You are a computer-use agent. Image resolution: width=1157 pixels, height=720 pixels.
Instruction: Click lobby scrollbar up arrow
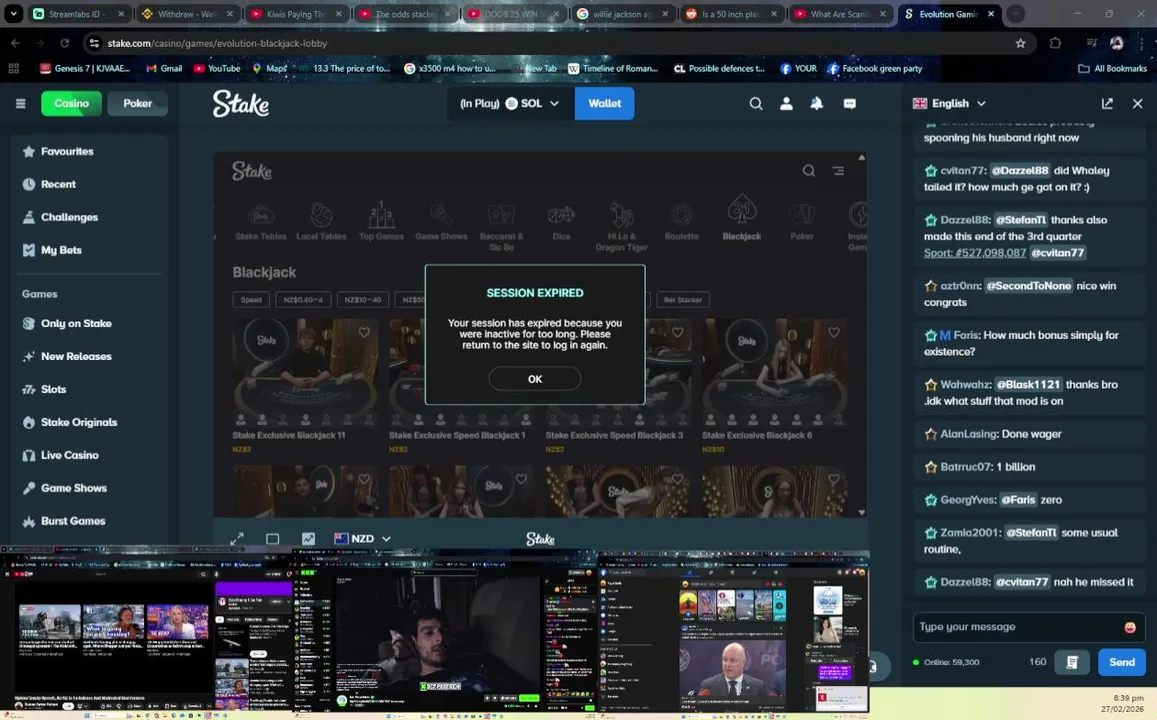pyautogui.click(x=861, y=158)
